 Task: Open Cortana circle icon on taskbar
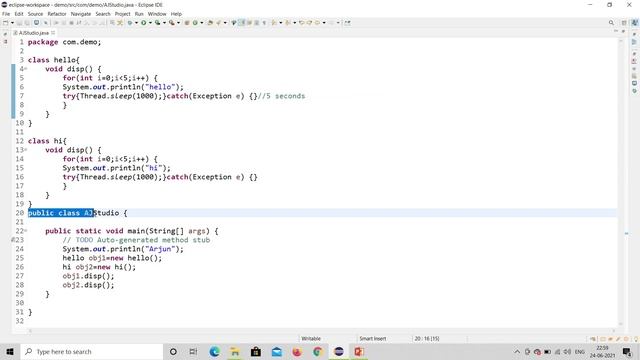tap(173, 351)
